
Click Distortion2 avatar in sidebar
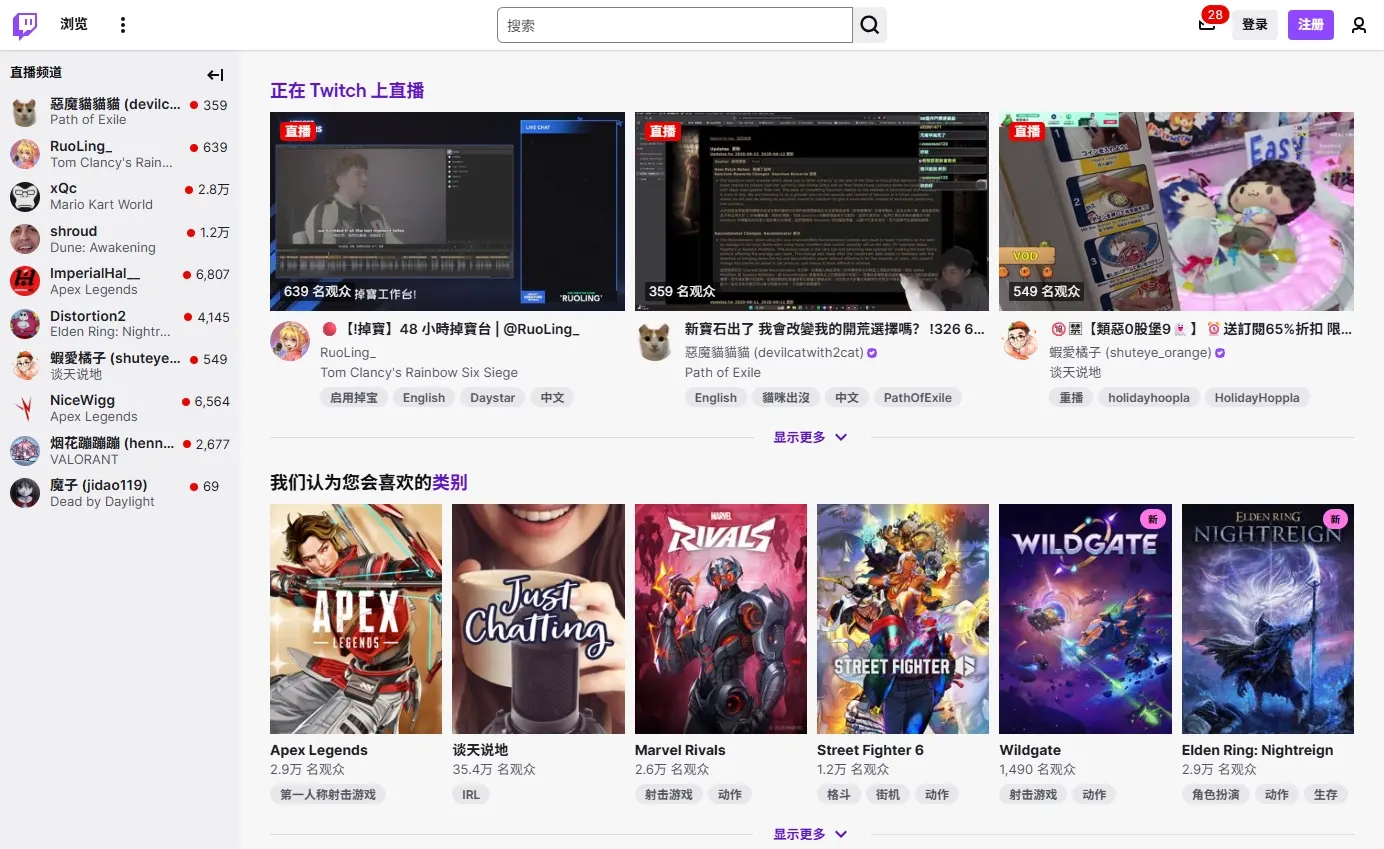[25, 324]
